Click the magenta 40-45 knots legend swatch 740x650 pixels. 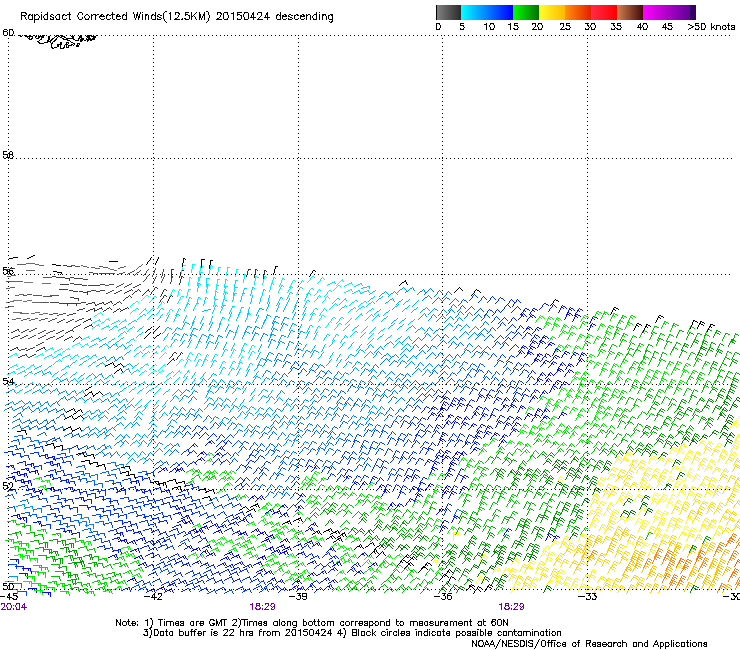click(656, 12)
